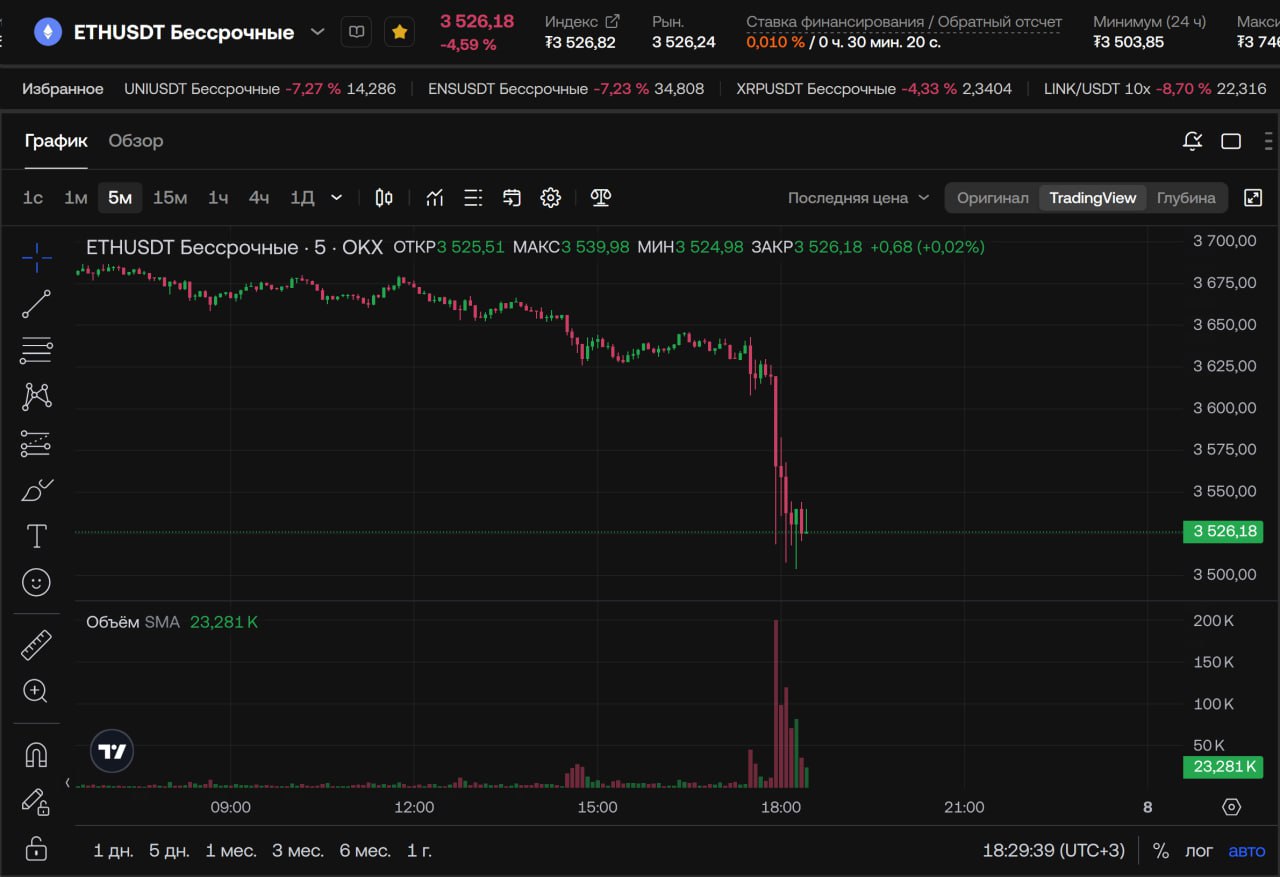Click the chart layout rectangle icon
This screenshot has width=1280, height=877.
(x=1231, y=141)
